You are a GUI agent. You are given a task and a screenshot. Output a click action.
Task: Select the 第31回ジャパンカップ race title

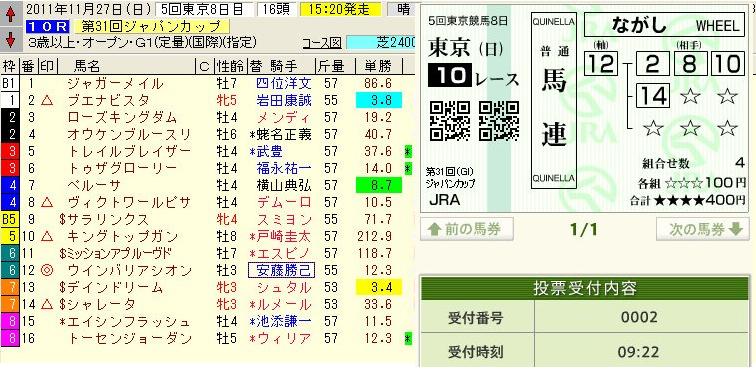(x=152, y=27)
